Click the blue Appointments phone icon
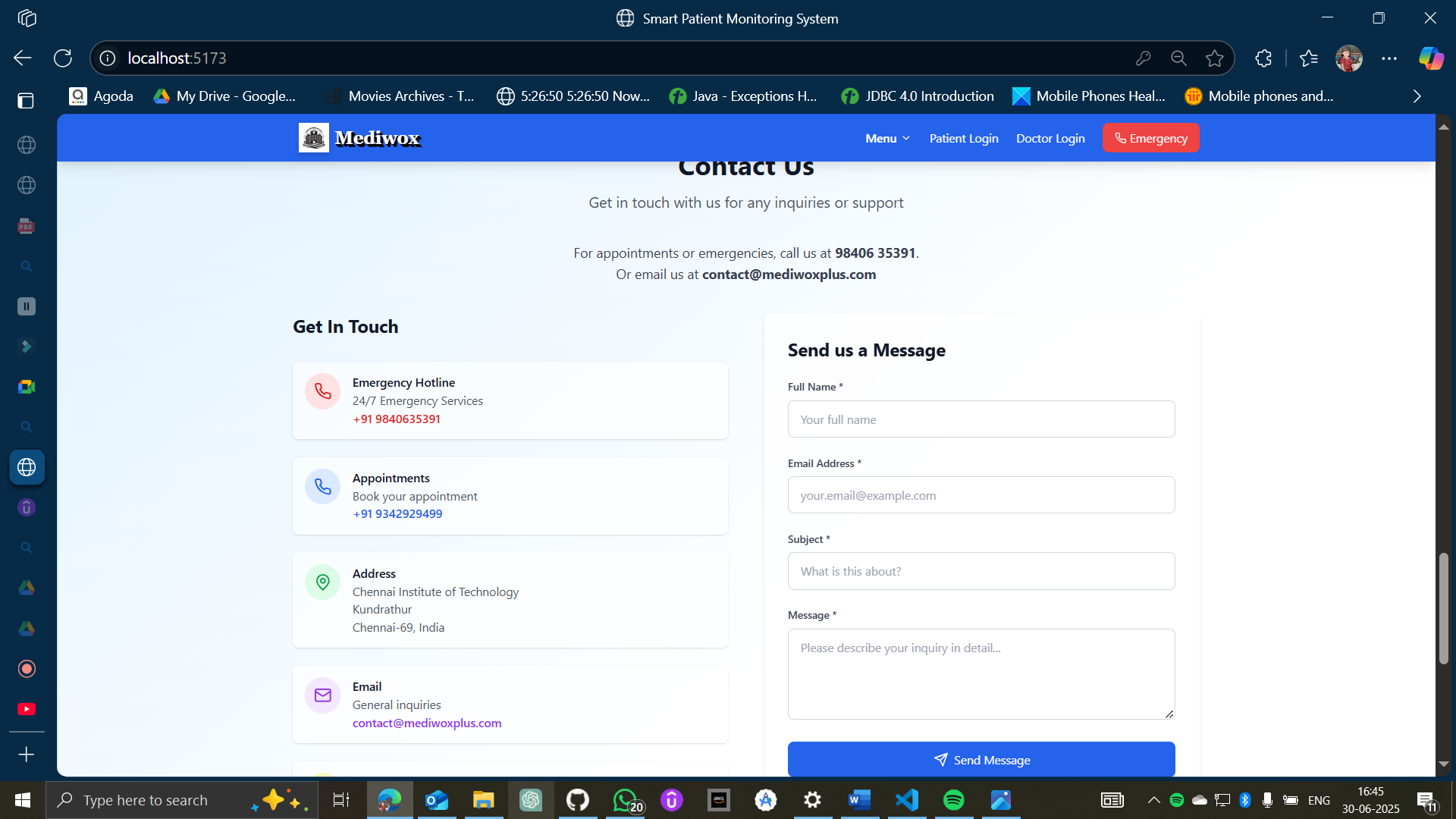Viewport: 1456px width, 819px height. (322, 487)
